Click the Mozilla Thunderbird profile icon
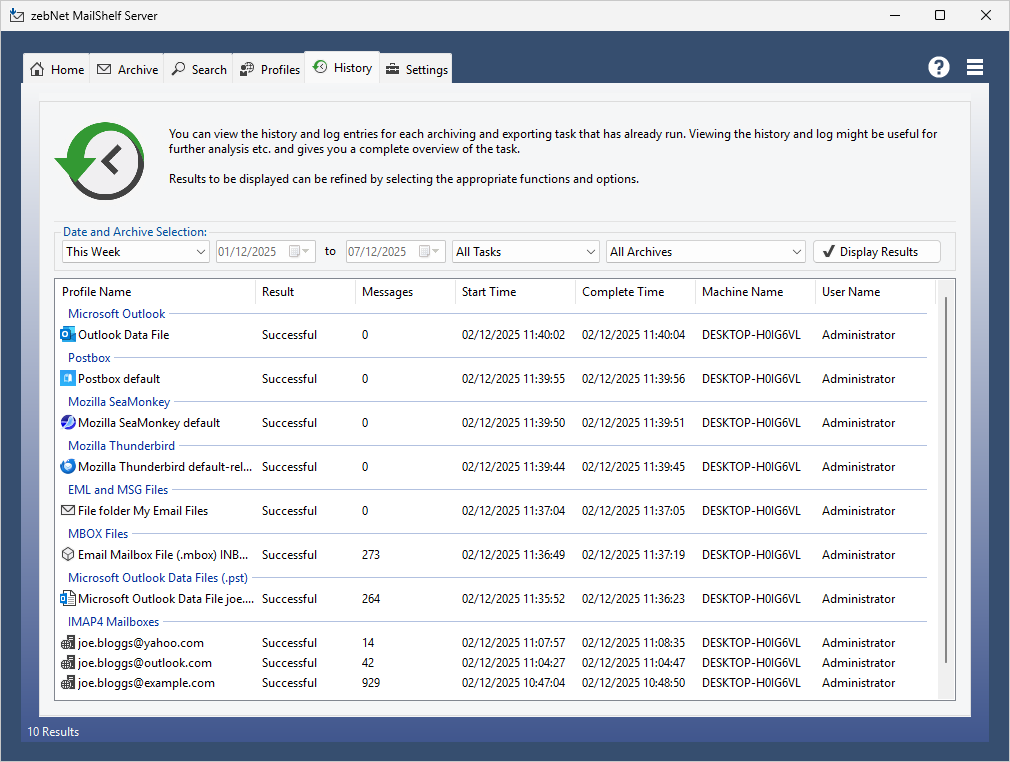Screen dimensions: 1010x762 click(68, 467)
